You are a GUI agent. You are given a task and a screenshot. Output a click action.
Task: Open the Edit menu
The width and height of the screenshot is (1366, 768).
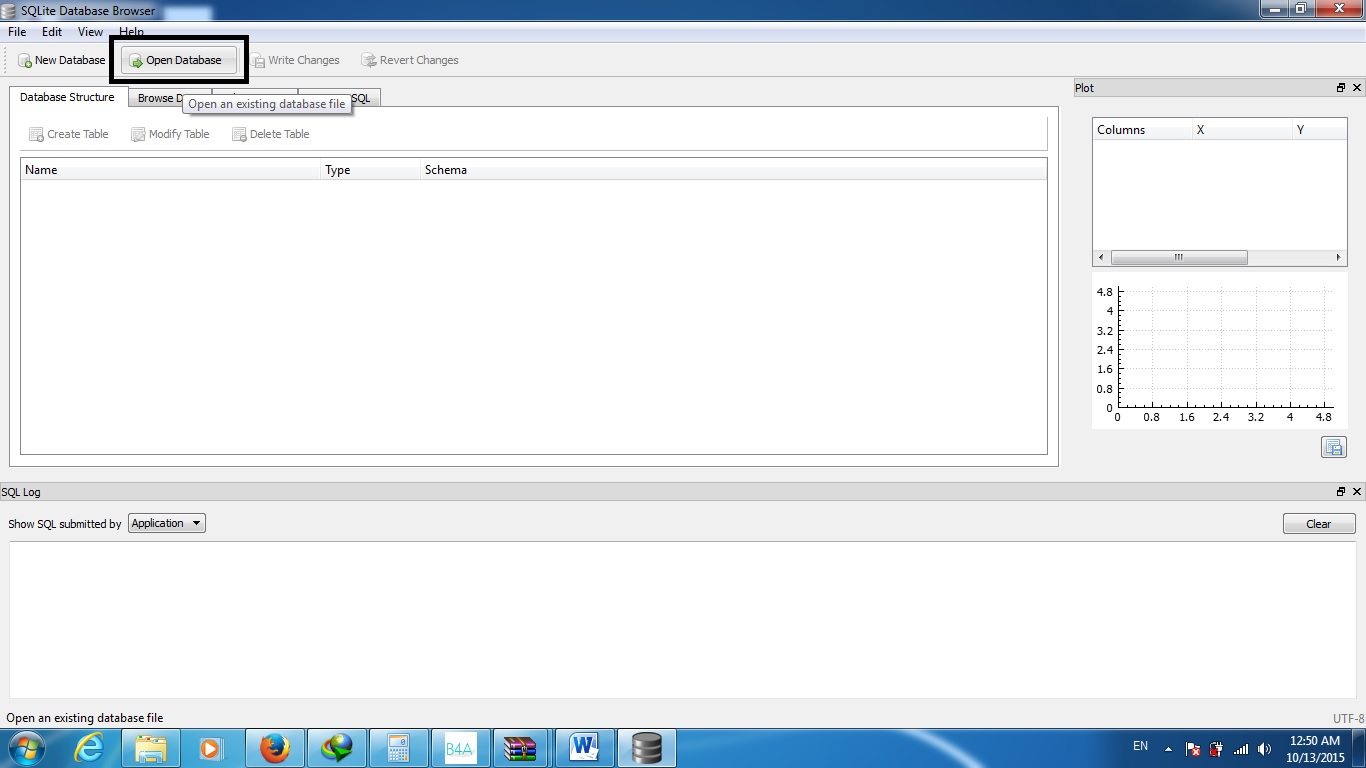[52, 32]
